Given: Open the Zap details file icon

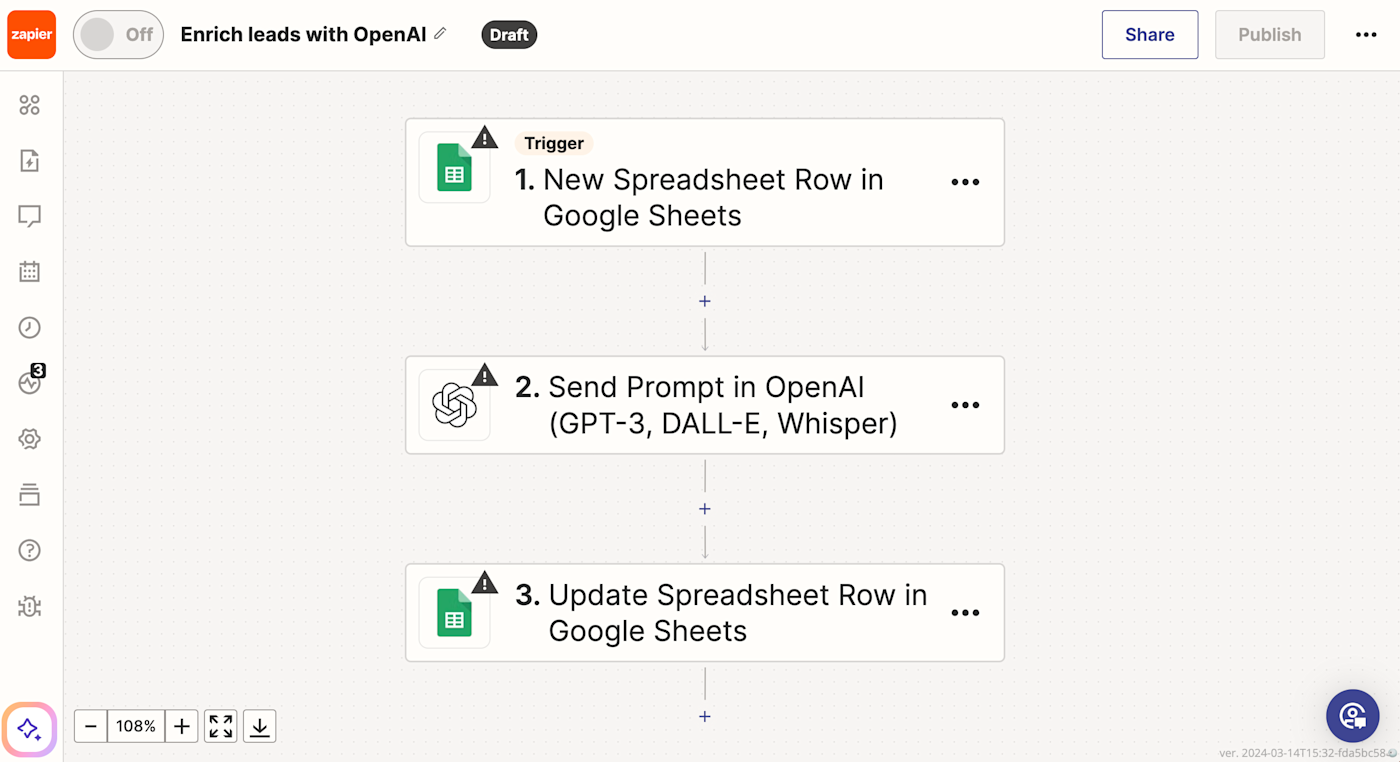Looking at the screenshot, I should 30,161.
